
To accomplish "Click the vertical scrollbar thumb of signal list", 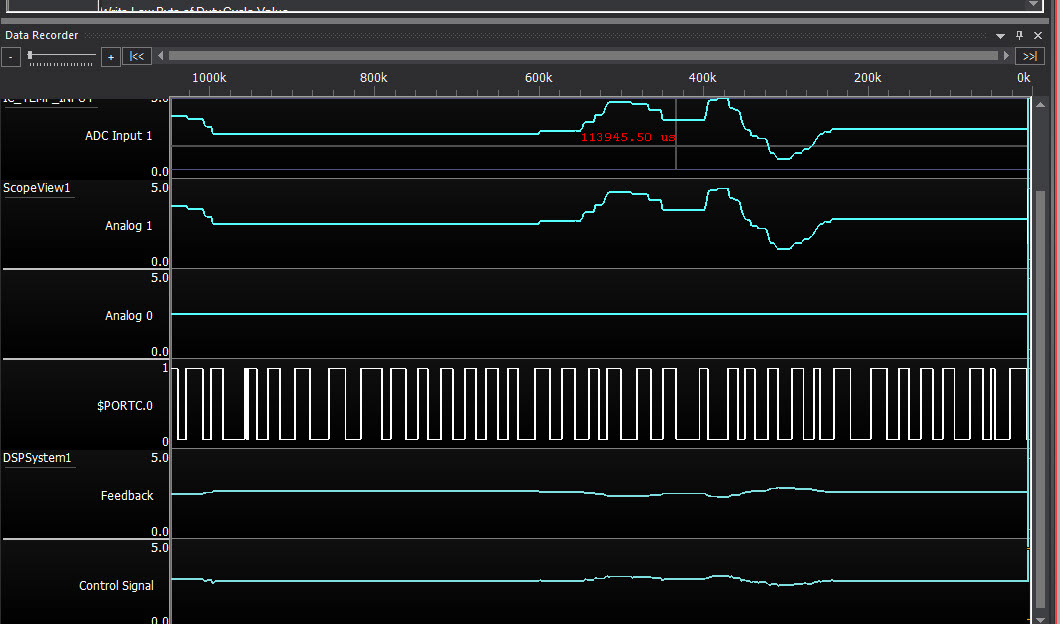I will (x=1040, y=400).
